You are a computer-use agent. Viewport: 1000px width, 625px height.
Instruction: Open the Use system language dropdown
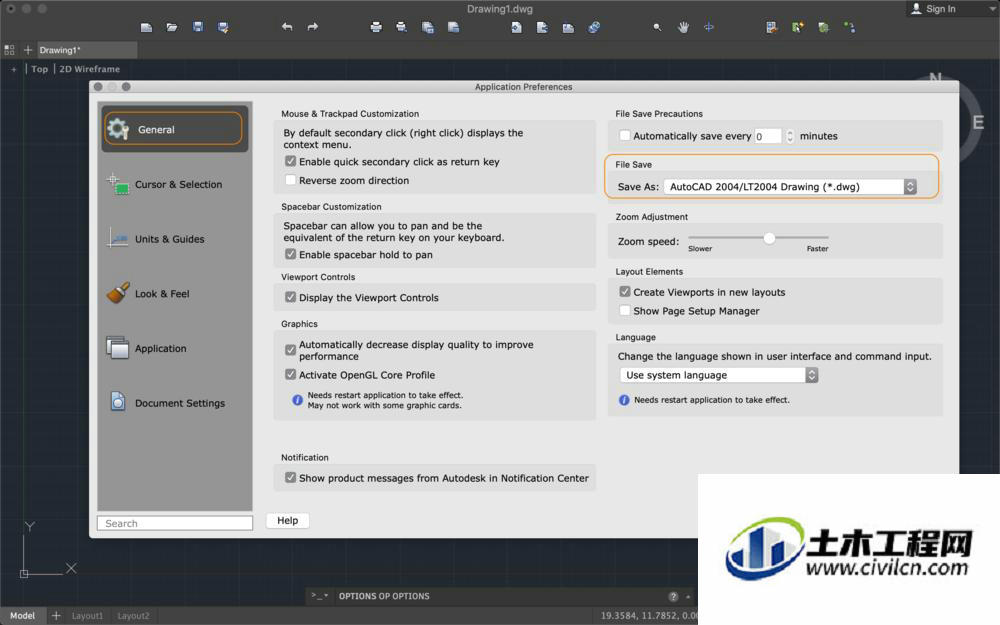click(x=719, y=375)
